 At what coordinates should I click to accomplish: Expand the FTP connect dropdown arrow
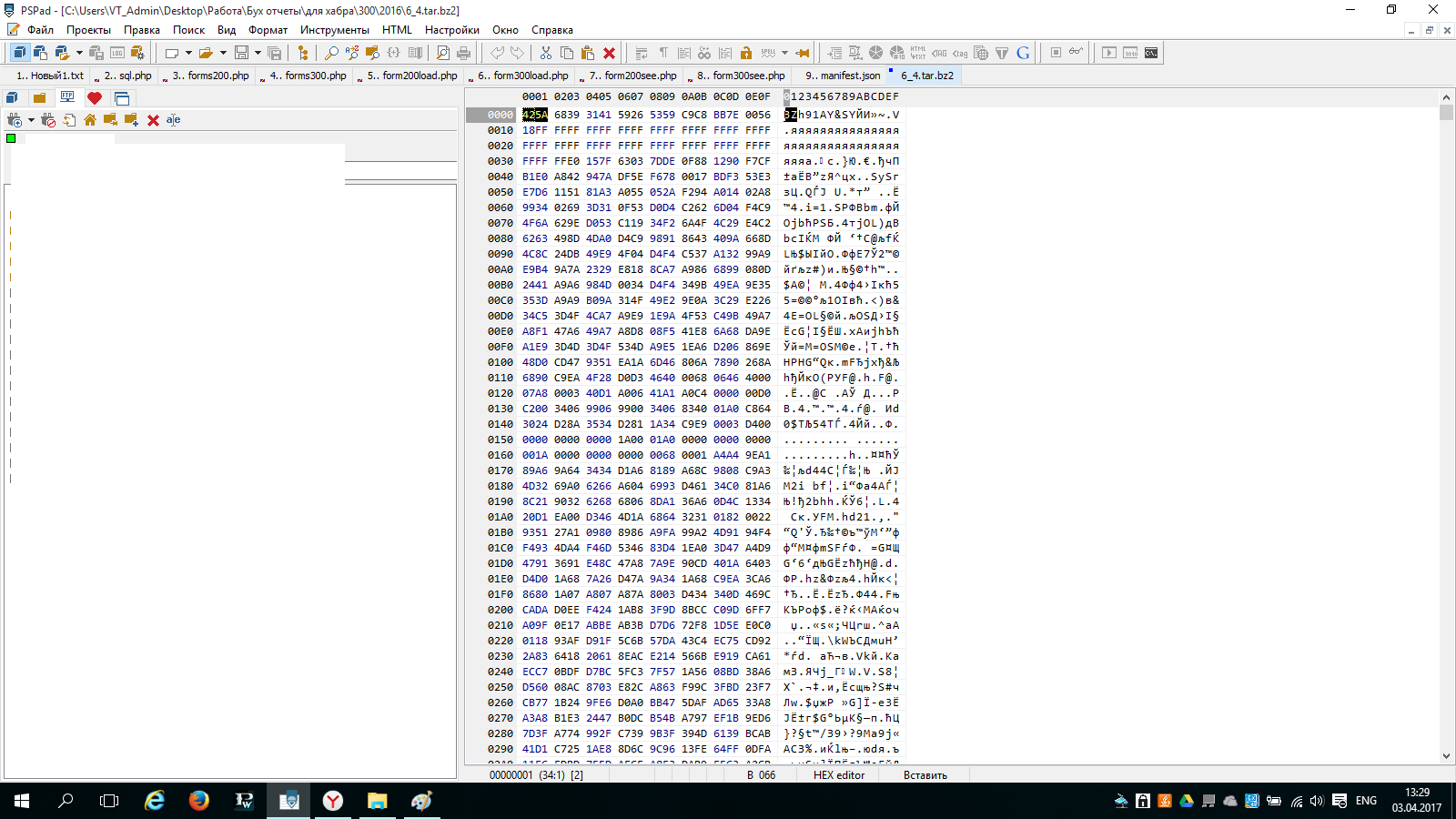[31, 120]
